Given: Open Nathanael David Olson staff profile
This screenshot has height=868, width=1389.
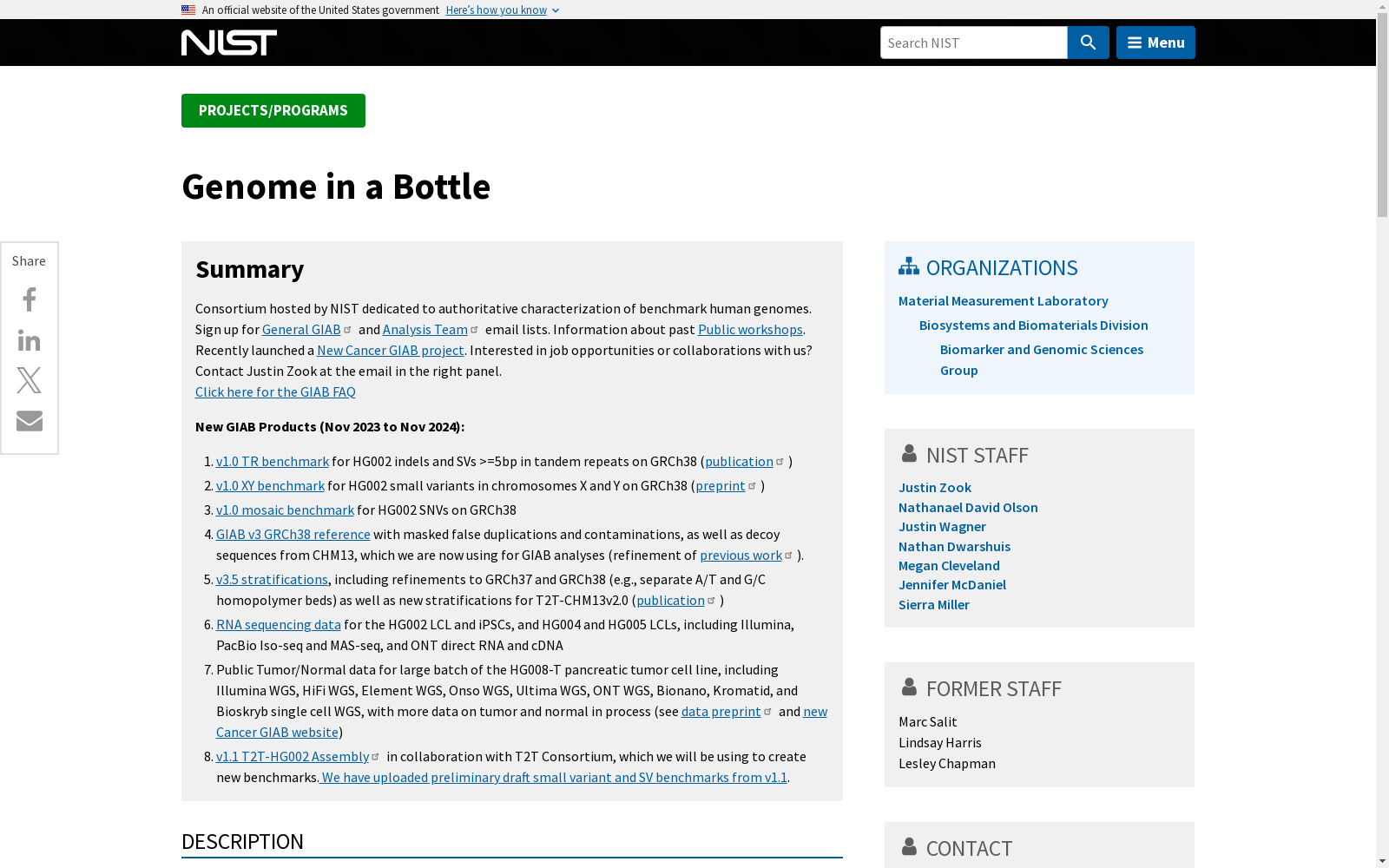Looking at the screenshot, I should point(968,507).
